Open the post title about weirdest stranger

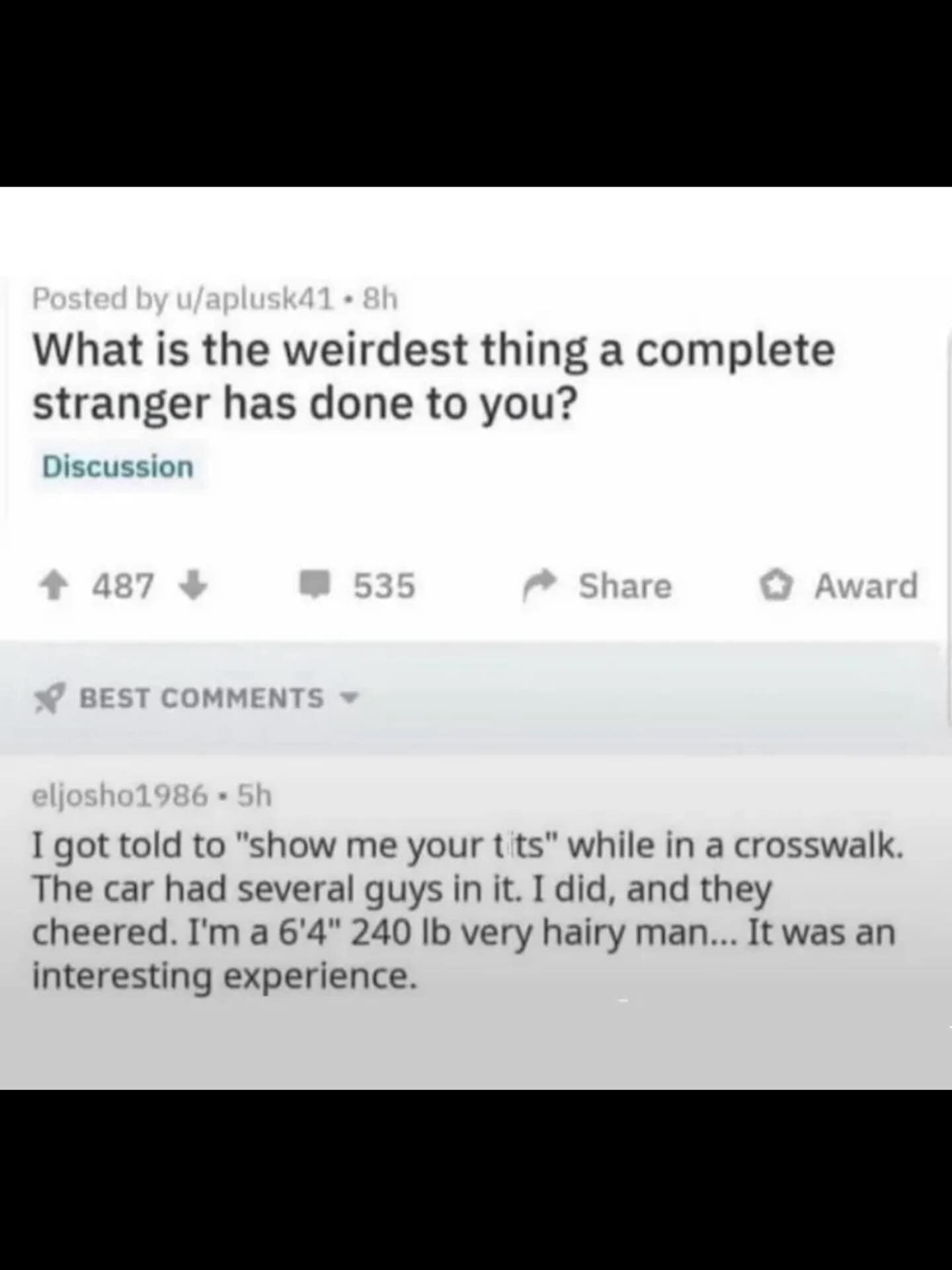(x=433, y=376)
